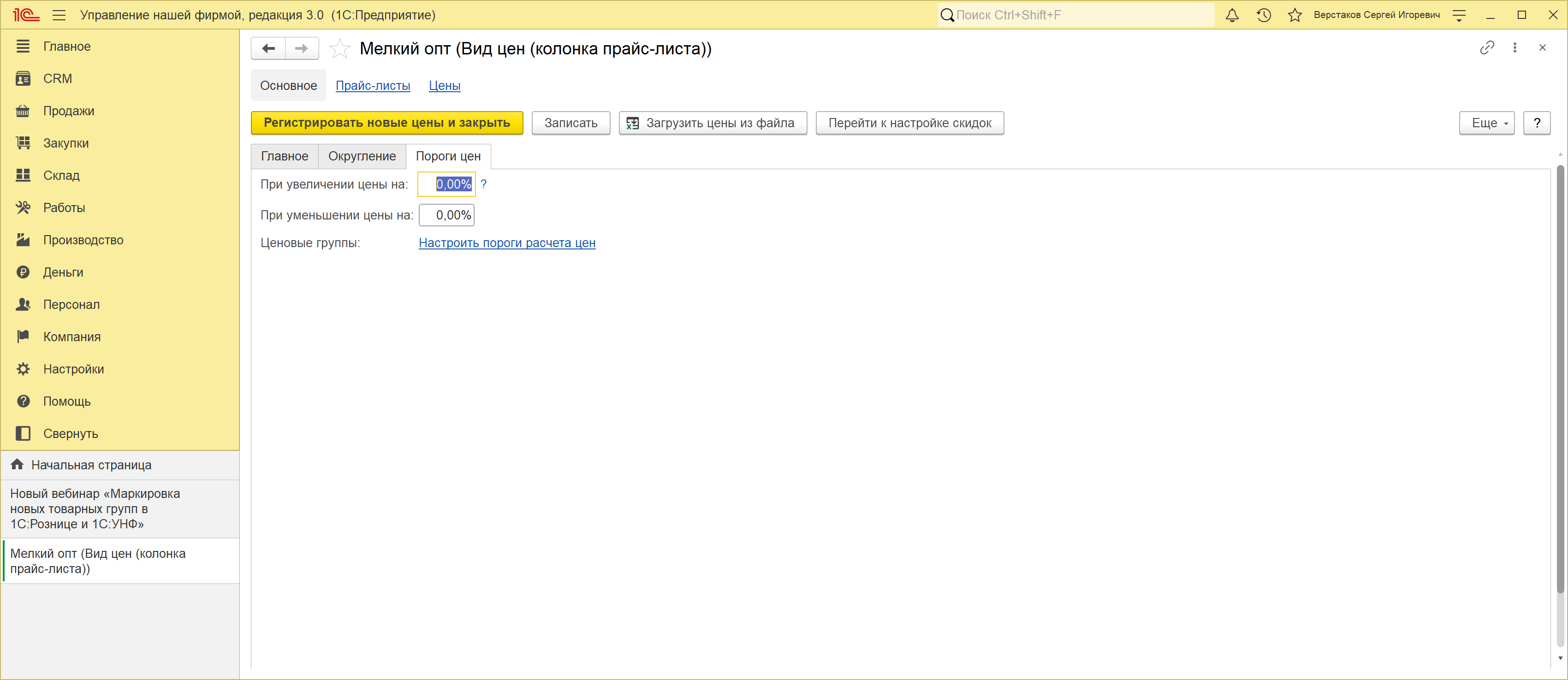
Task: Click username Верстаков Сергей Игоревич
Action: click(1377, 15)
